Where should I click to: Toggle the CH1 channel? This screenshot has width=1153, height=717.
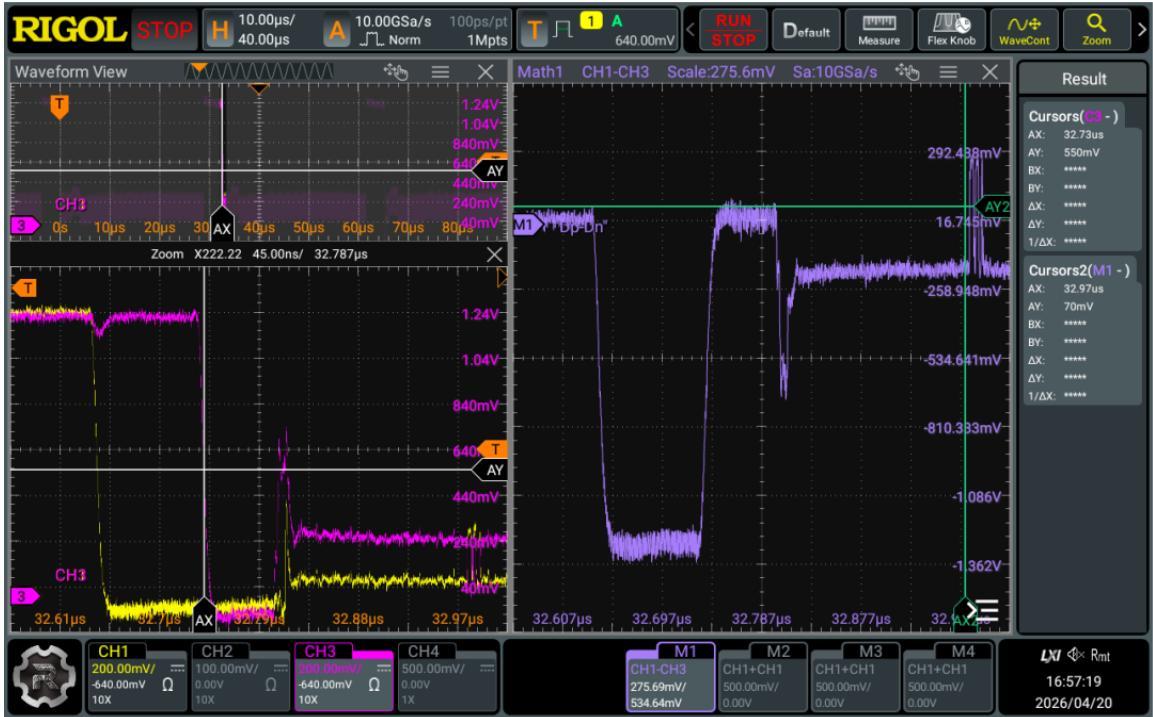click(x=137, y=677)
